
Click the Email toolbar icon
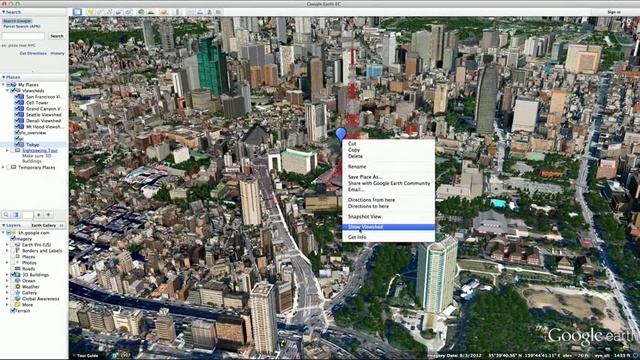coord(190,12)
